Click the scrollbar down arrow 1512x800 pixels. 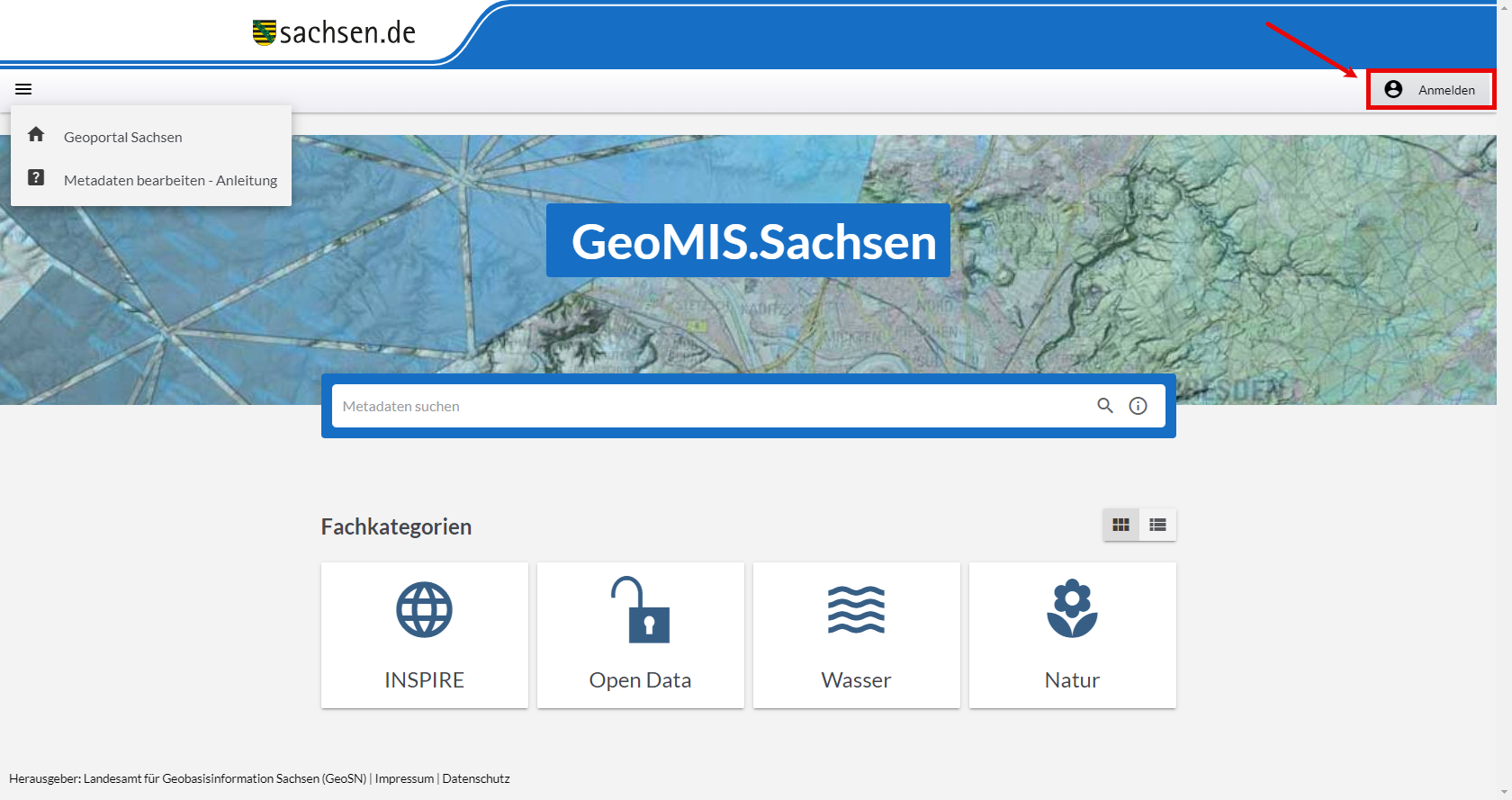click(x=1504, y=792)
